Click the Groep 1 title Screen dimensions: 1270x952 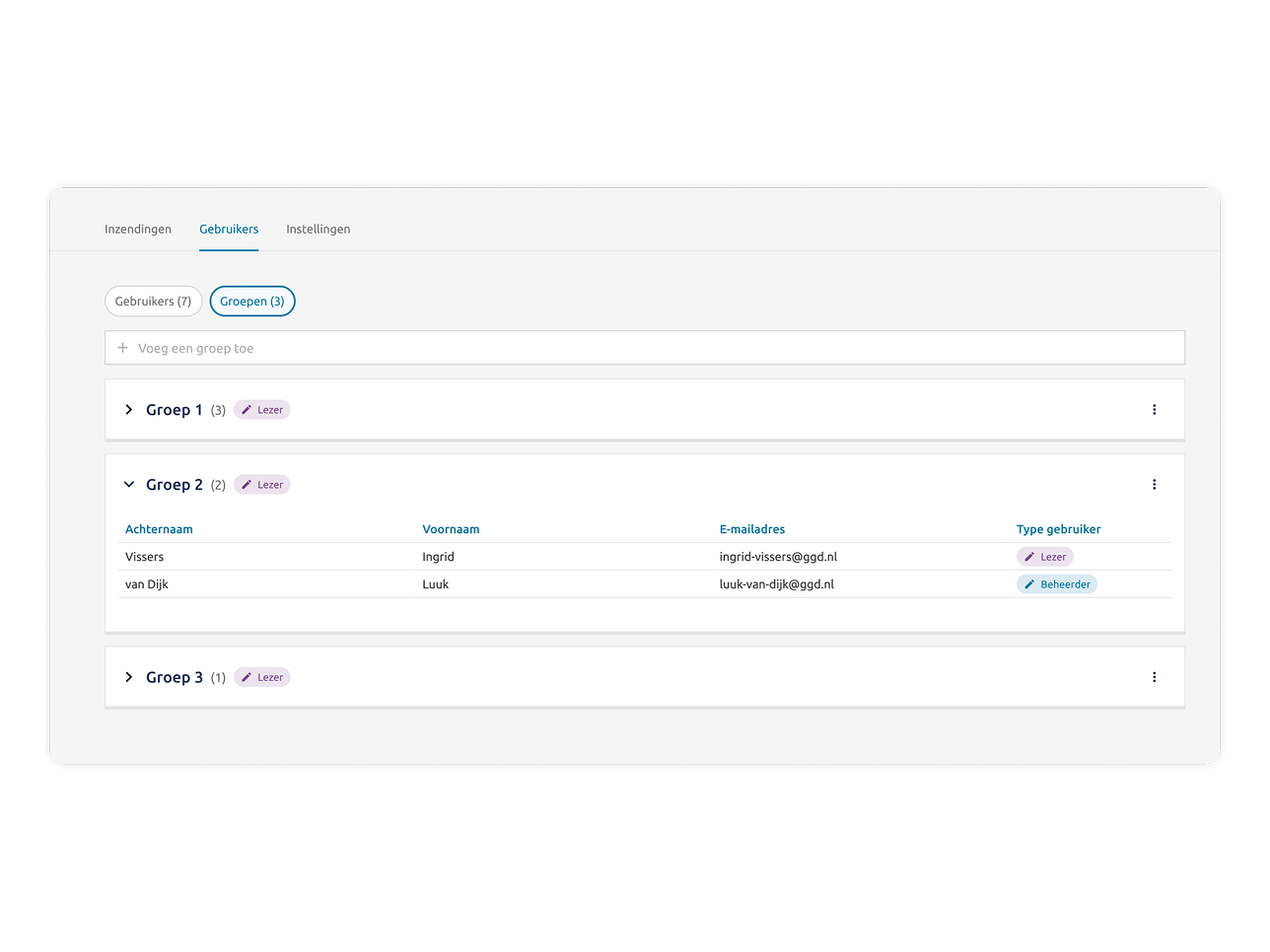[175, 410]
